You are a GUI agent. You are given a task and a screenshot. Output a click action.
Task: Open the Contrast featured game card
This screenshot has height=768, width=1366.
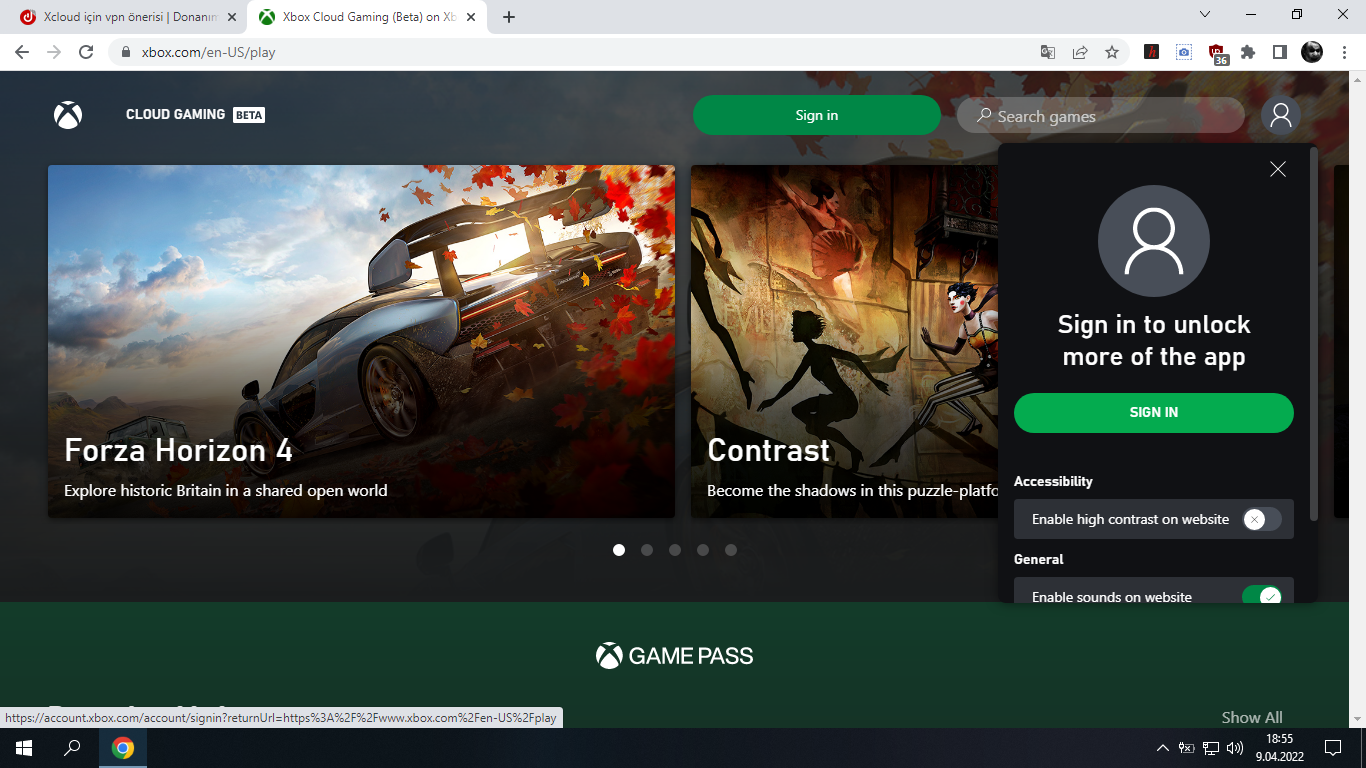coord(844,341)
